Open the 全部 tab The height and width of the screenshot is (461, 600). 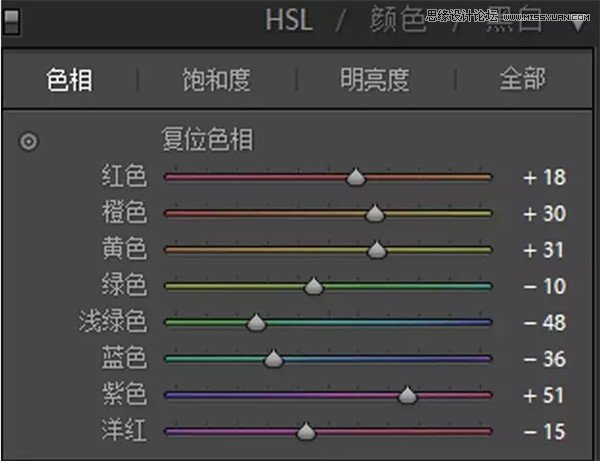coord(522,78)
